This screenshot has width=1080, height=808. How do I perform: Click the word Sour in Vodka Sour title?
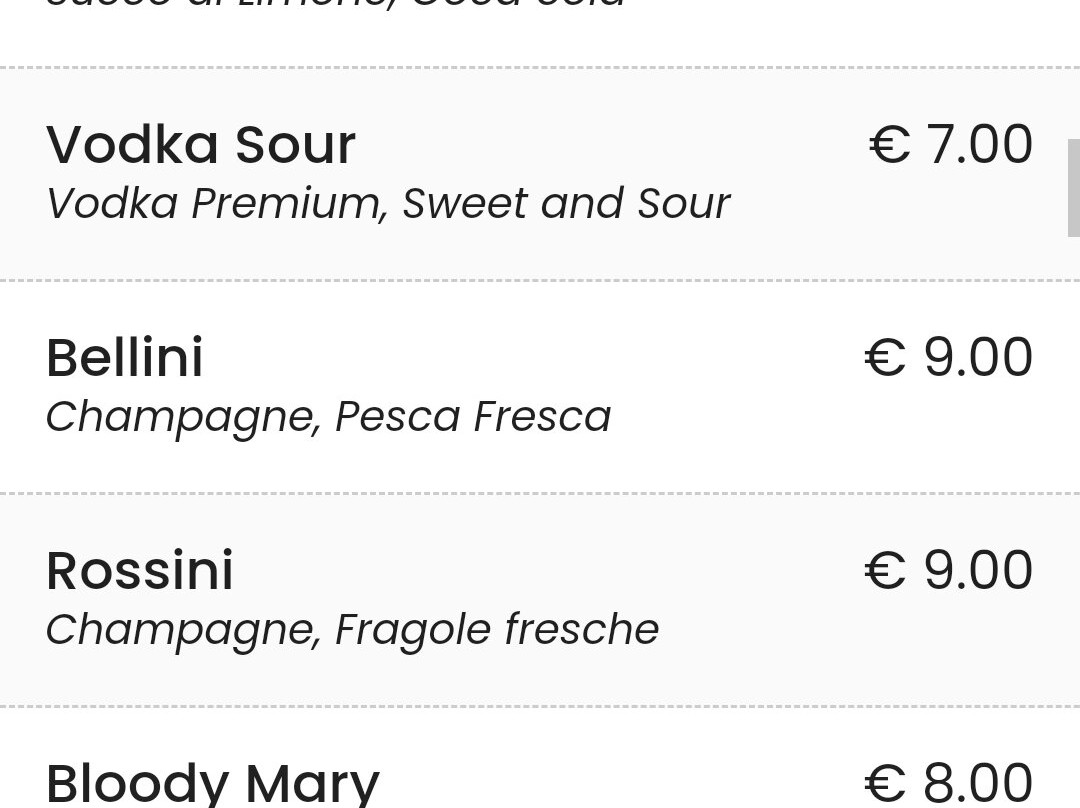tap(295, 145)
